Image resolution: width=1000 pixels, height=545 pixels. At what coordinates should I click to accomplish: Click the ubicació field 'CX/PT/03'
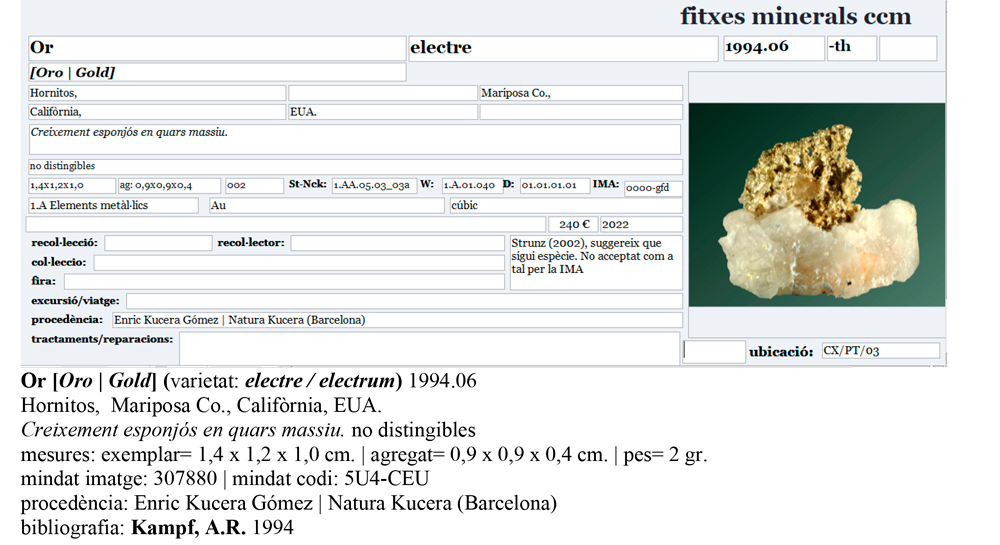click(880, 351)
